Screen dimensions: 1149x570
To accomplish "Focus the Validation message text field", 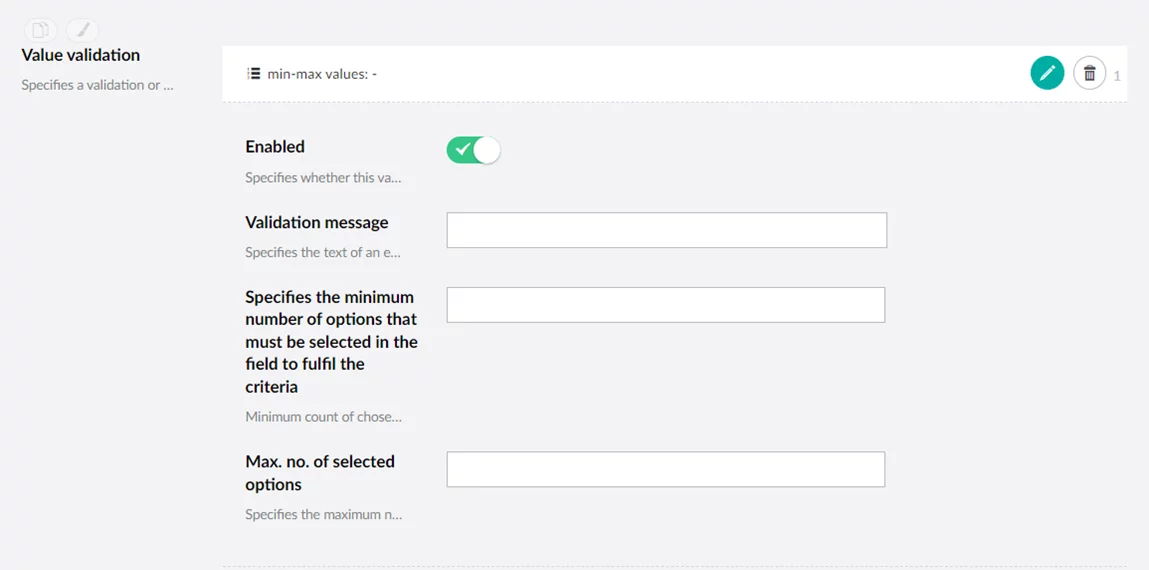I will (x=666, y=230).
